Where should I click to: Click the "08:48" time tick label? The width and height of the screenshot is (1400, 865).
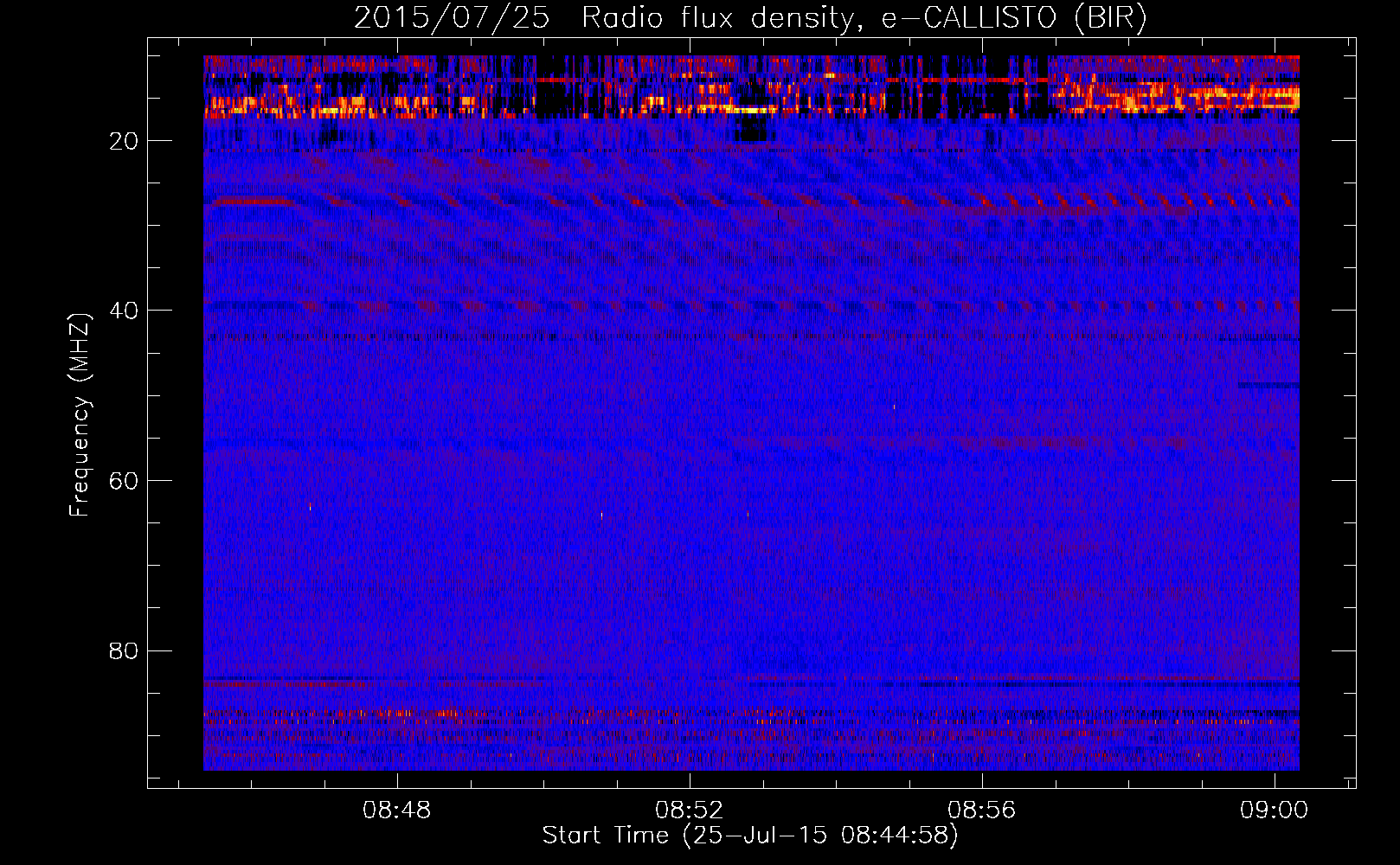397,811
